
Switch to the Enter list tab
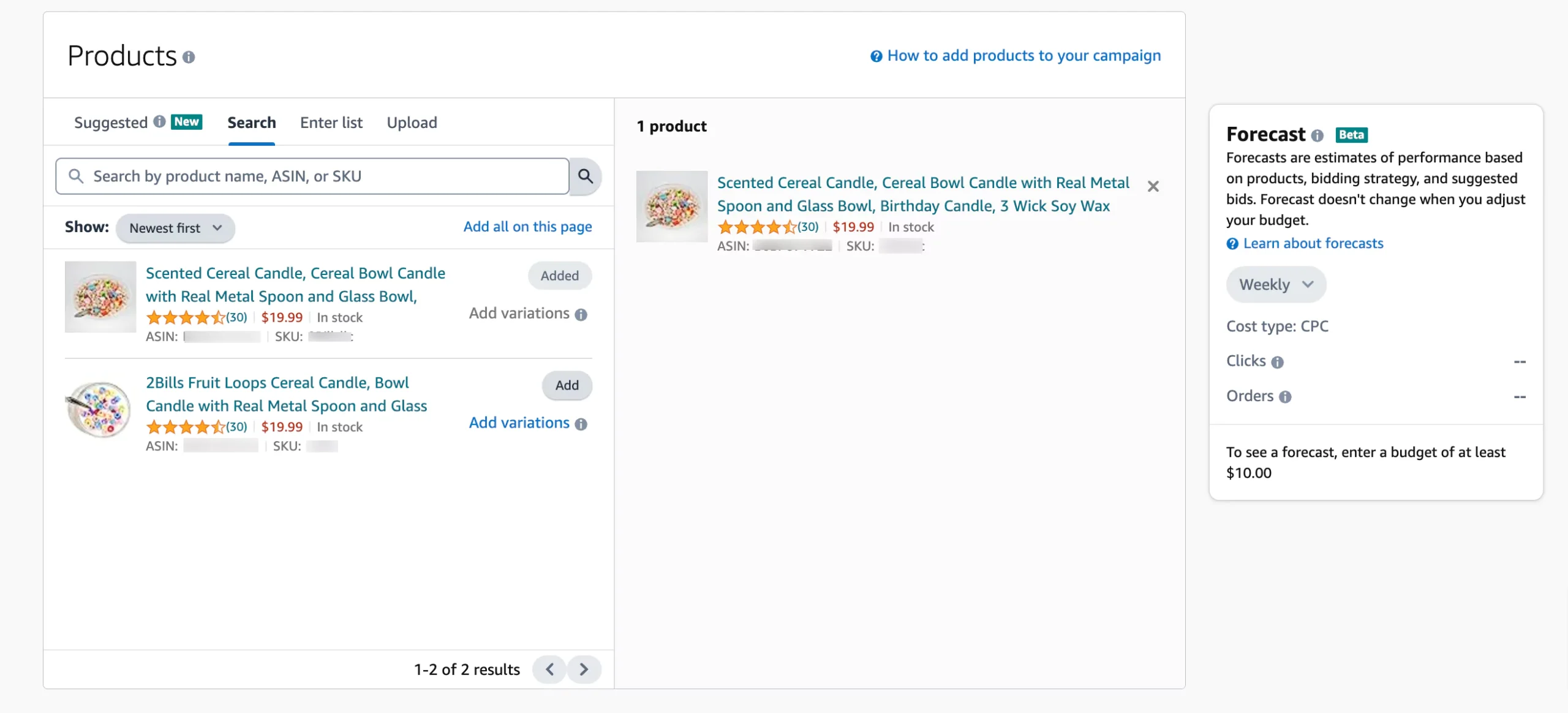(x=331, y=123)
